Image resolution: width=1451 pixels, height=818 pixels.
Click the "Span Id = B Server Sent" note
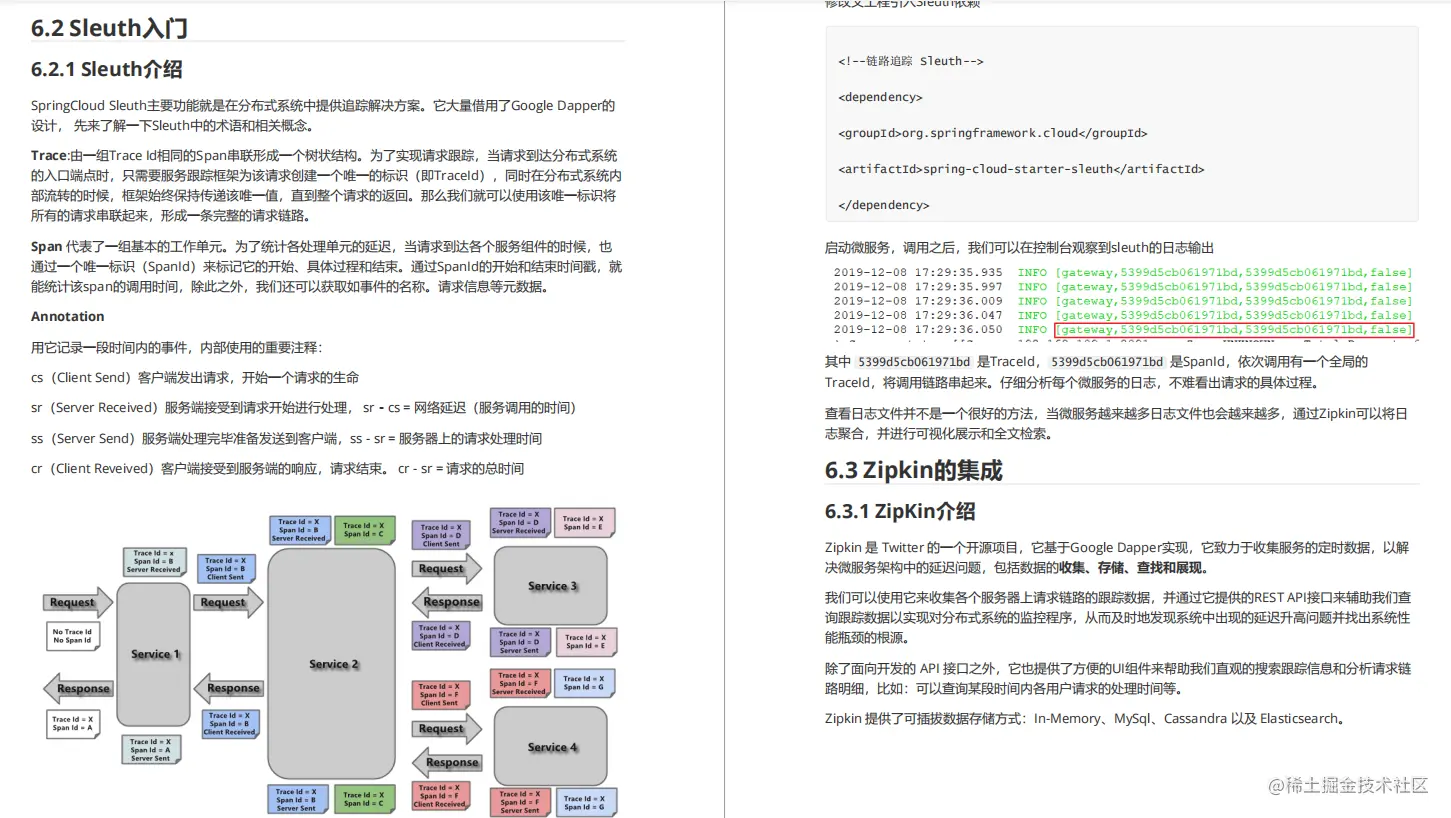click(297, 800)
